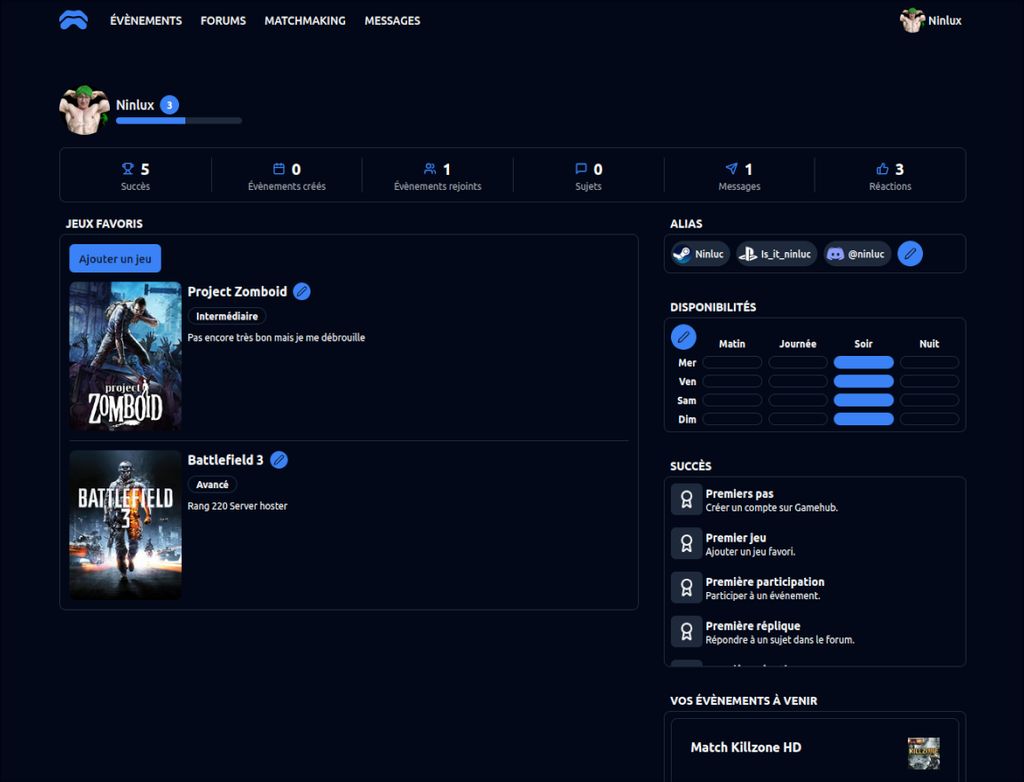The width and height of the screenshot is (1024, 782).
Task: Go to the Matchmaking page
Action: click(305, 20)
